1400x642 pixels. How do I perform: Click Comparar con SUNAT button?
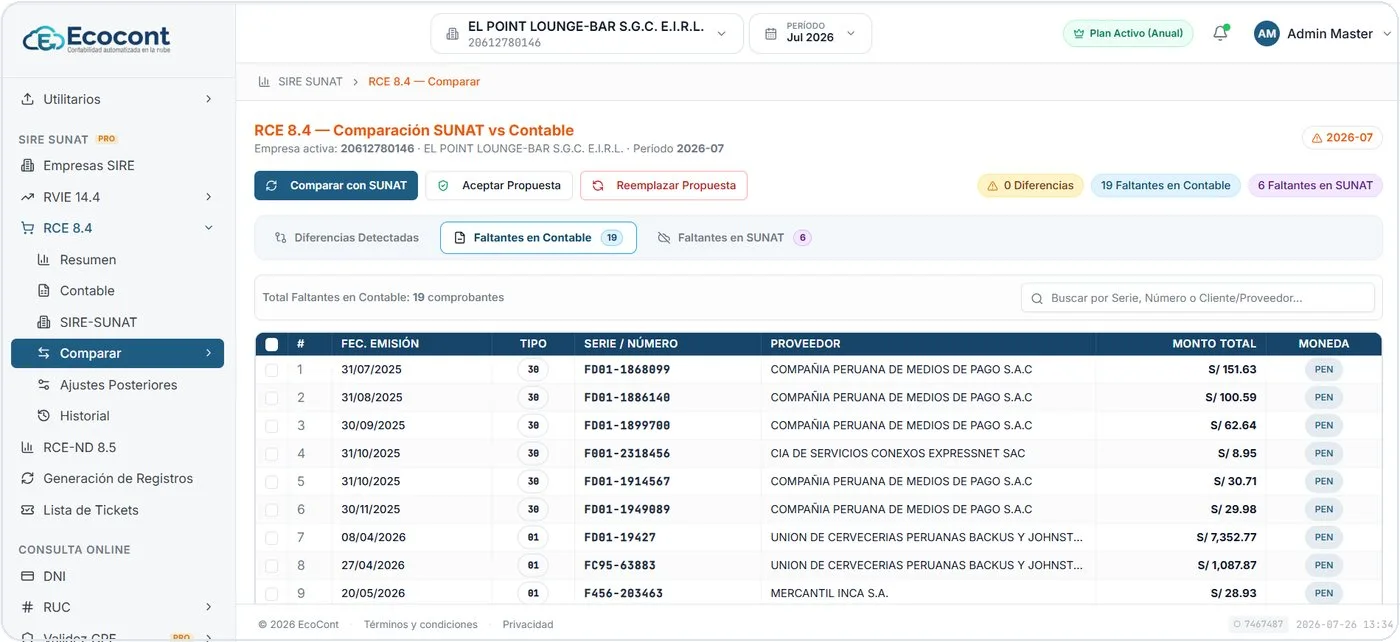click(x=336, y=185)
